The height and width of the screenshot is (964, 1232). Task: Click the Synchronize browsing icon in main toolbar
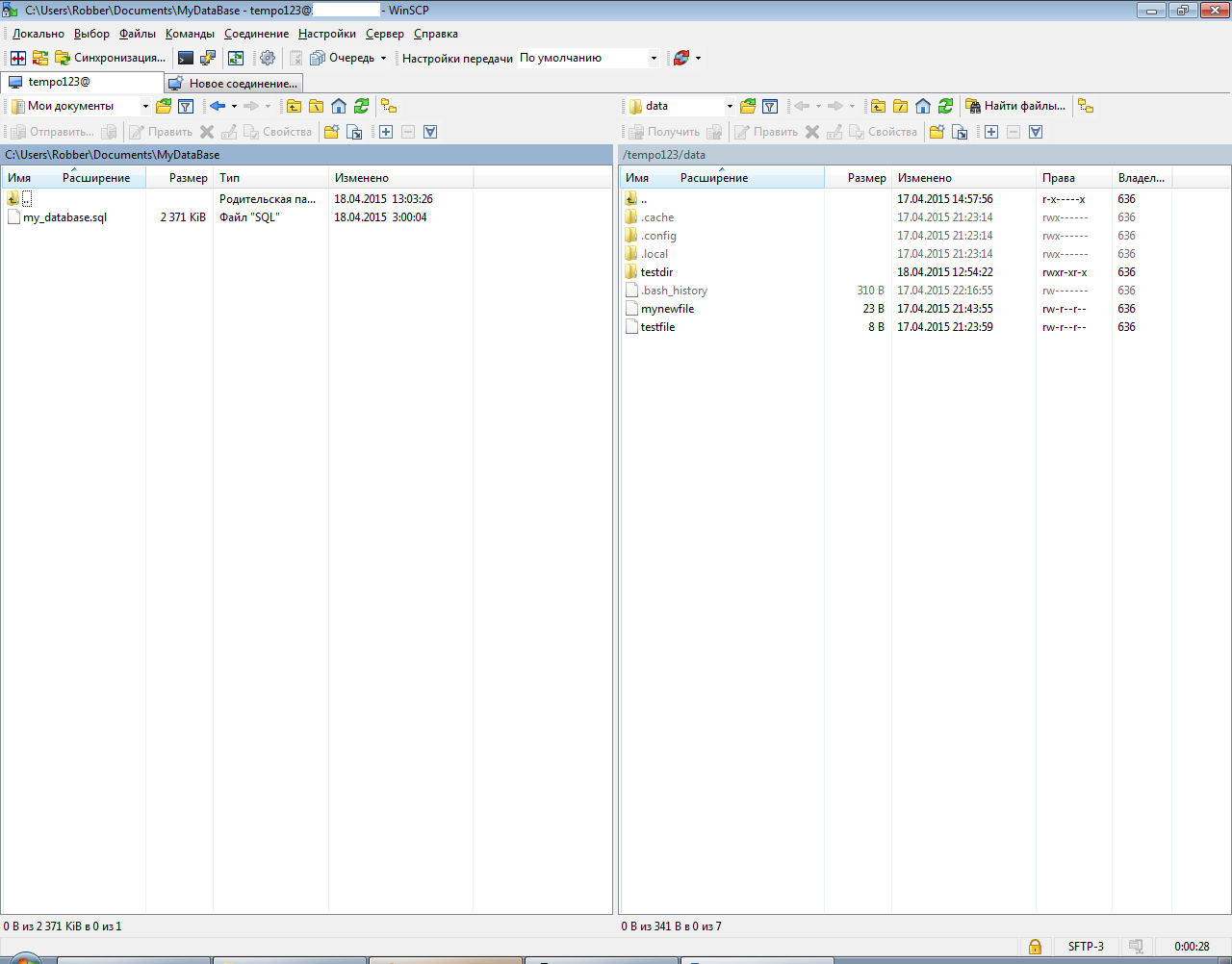click(40, 58)
